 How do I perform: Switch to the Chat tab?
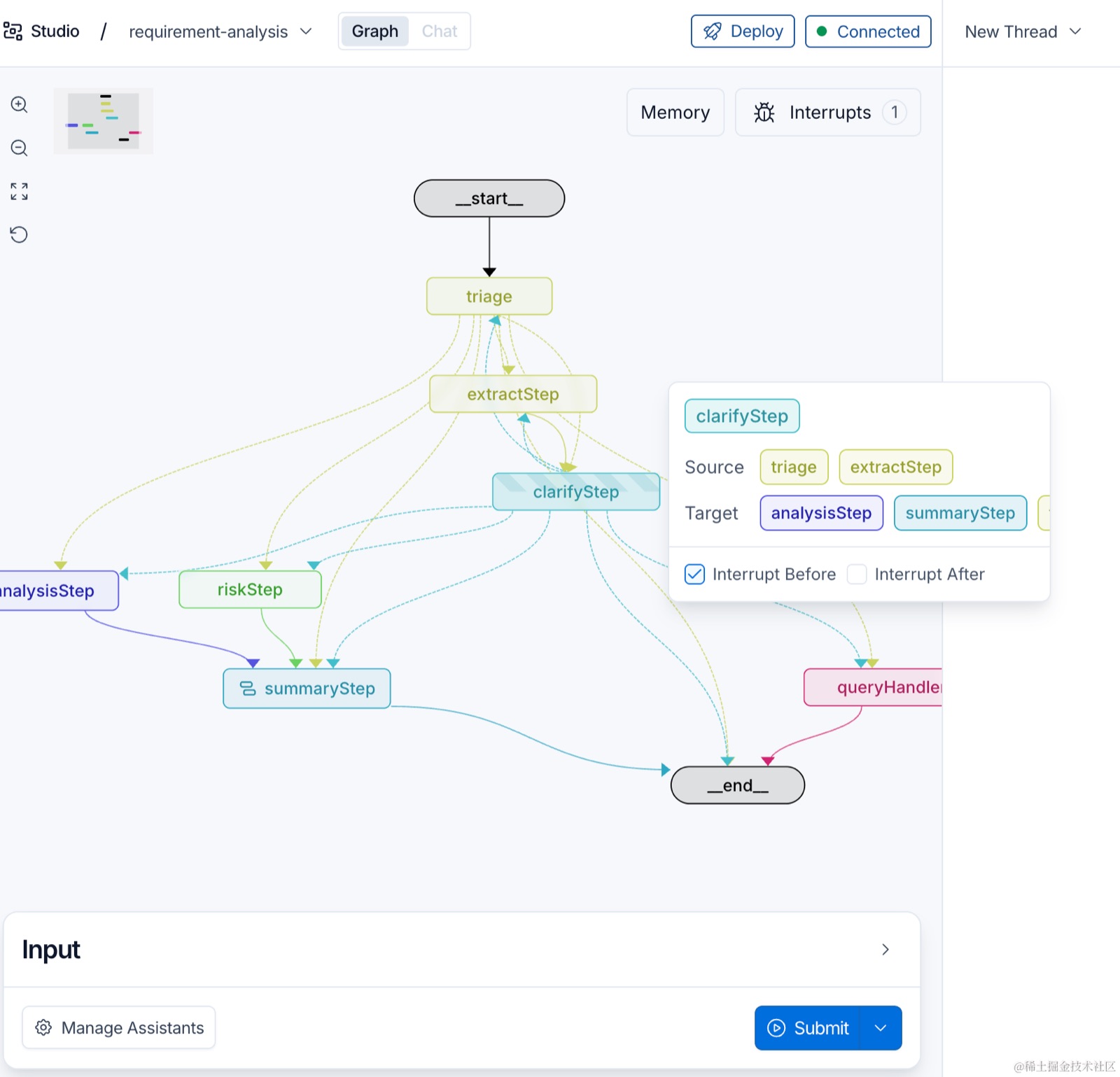(x=440, y=31)
